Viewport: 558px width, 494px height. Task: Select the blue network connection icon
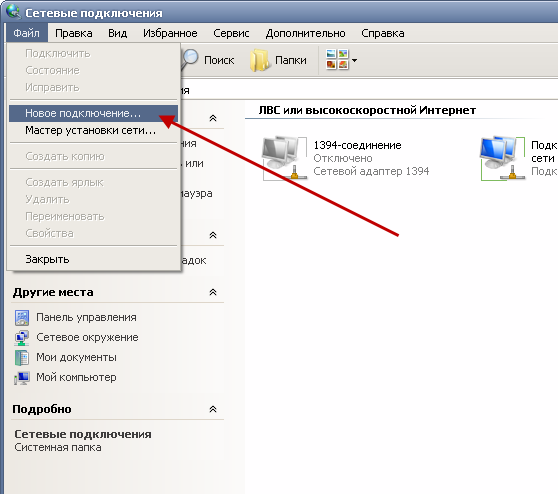(503, 158)
